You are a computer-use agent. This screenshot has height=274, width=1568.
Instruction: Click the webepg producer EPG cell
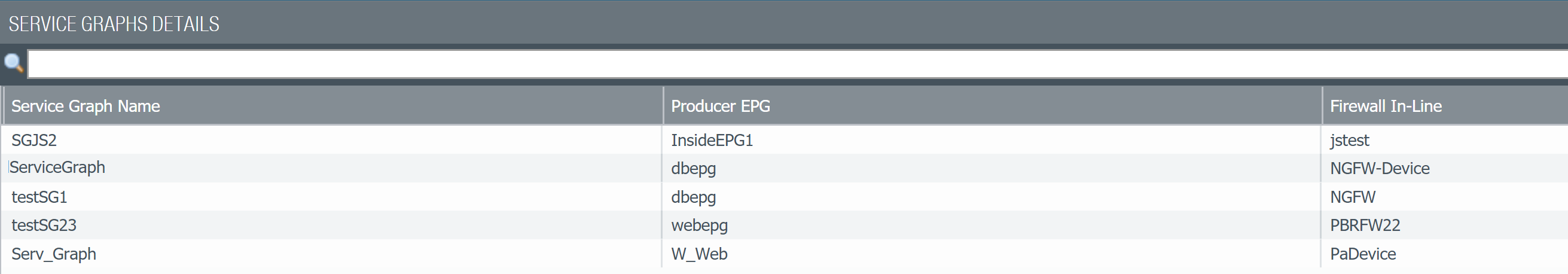tap(700, 226)
